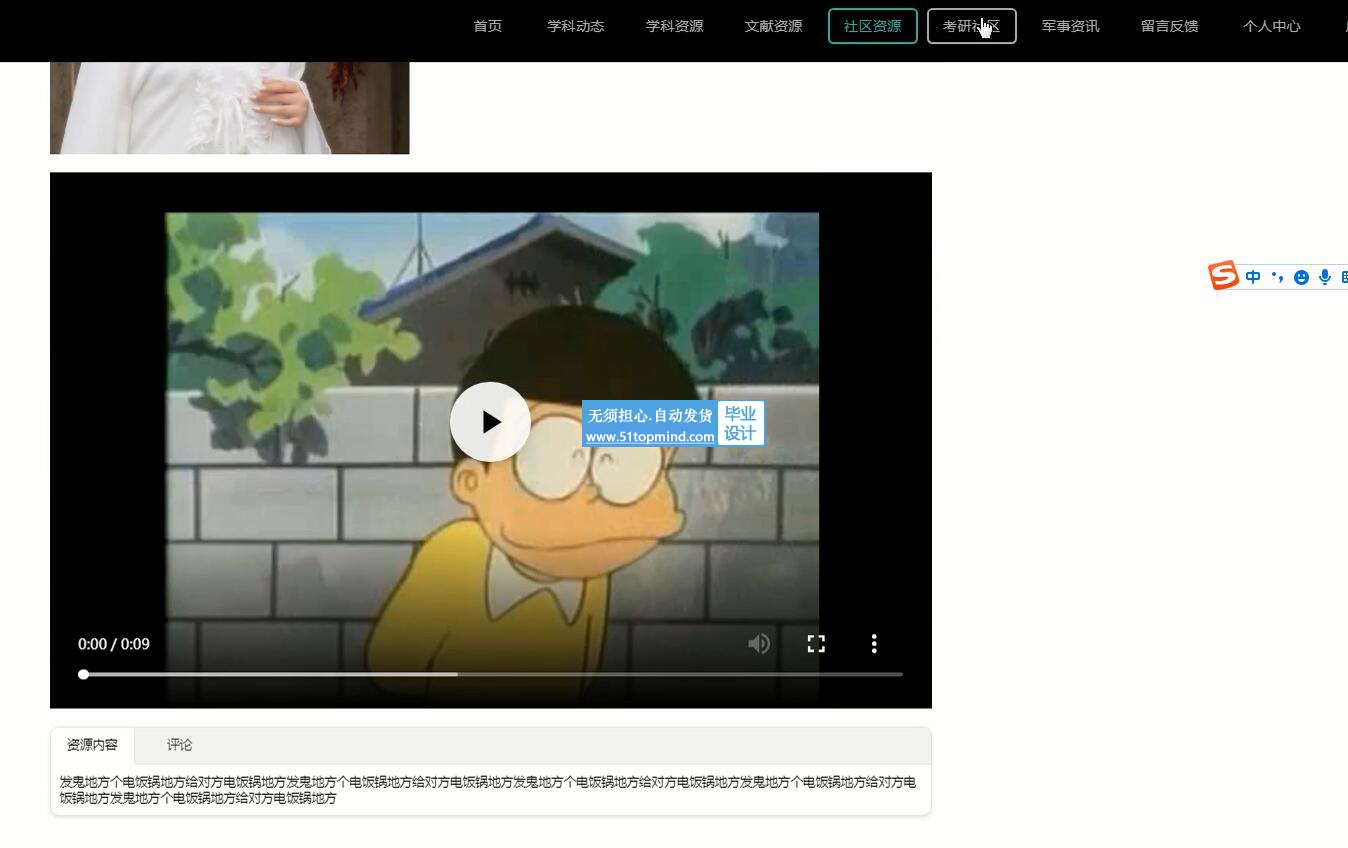Toggle Chinese/English mode on the IME bar
Screen dimensions: 1348x848
[x=1253, y=277]
